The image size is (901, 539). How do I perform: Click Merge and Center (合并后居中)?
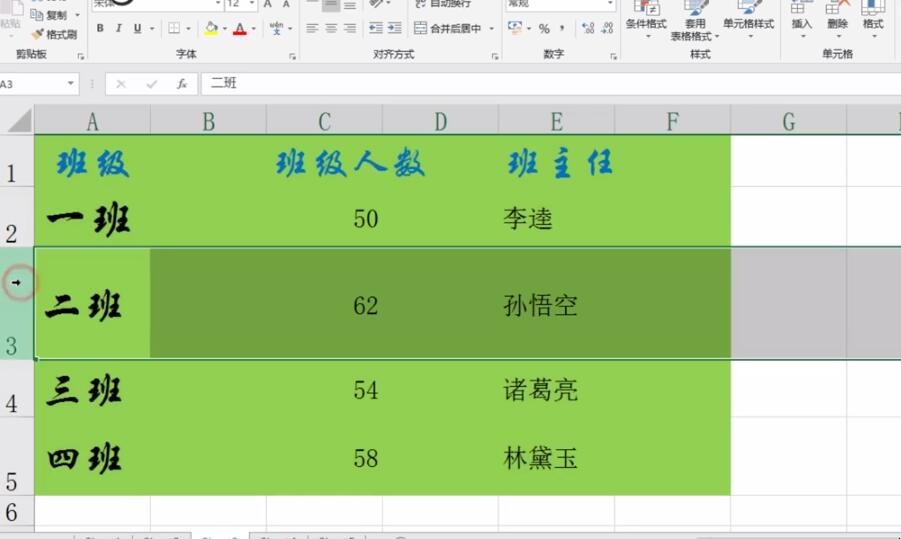[455, 29]
